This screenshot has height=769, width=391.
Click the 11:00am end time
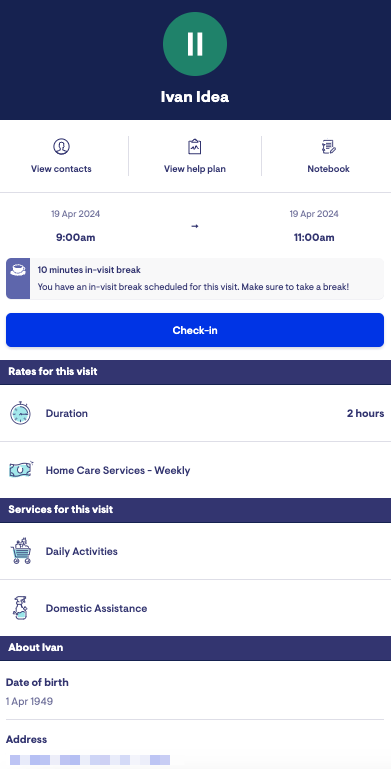tap(314, 238)
